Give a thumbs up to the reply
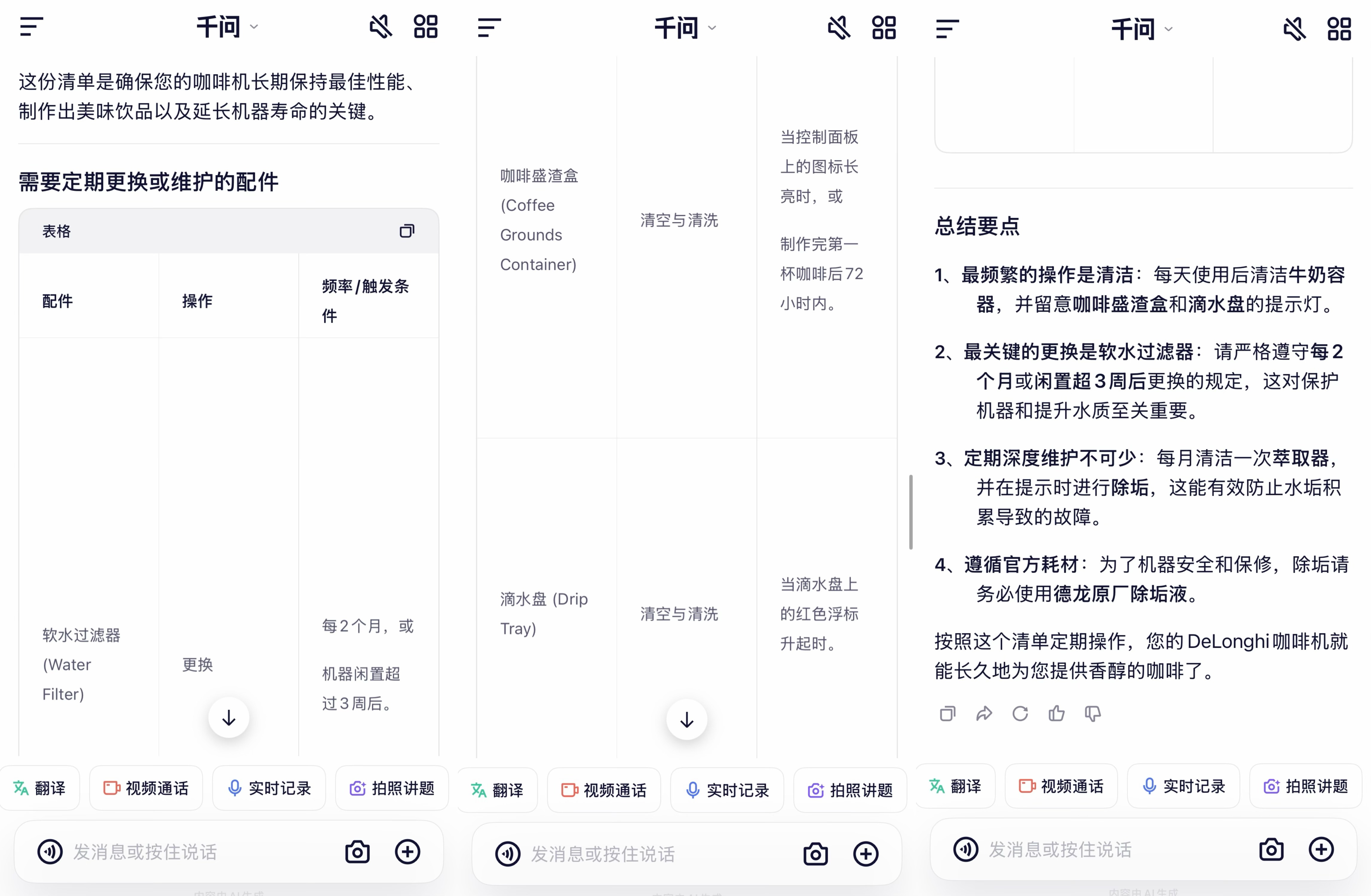 (x=1056, y=714)
